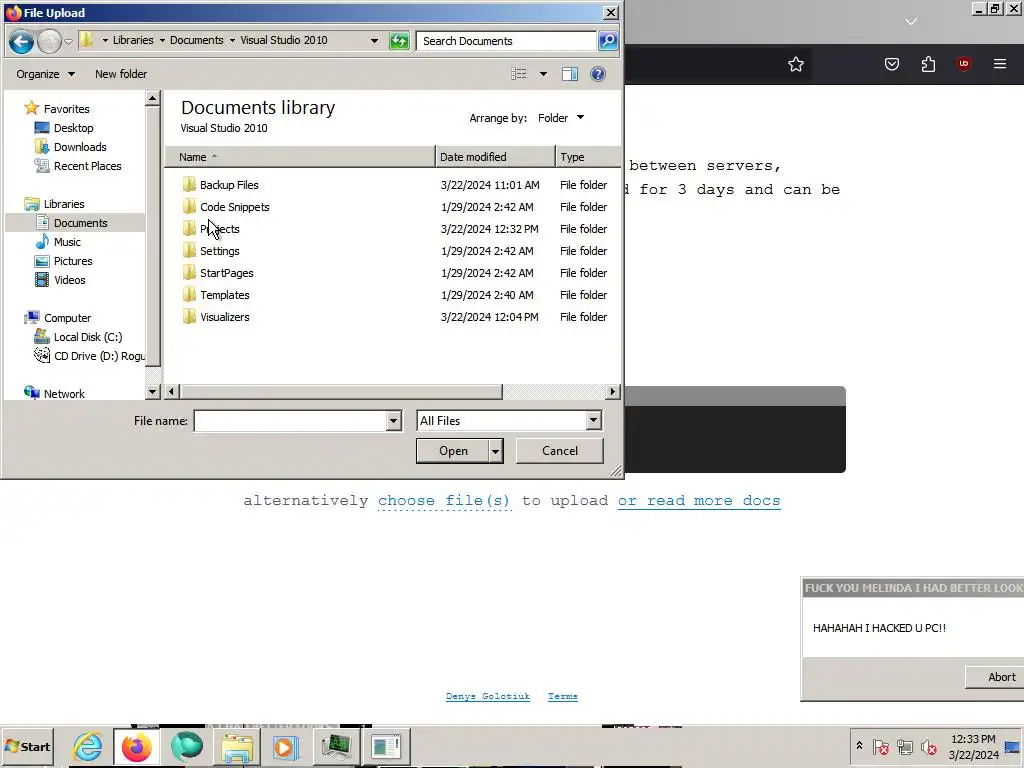Select the Code Snippets folder
The width and height of the screenshot is (1024, 768).
click(234, 207)
